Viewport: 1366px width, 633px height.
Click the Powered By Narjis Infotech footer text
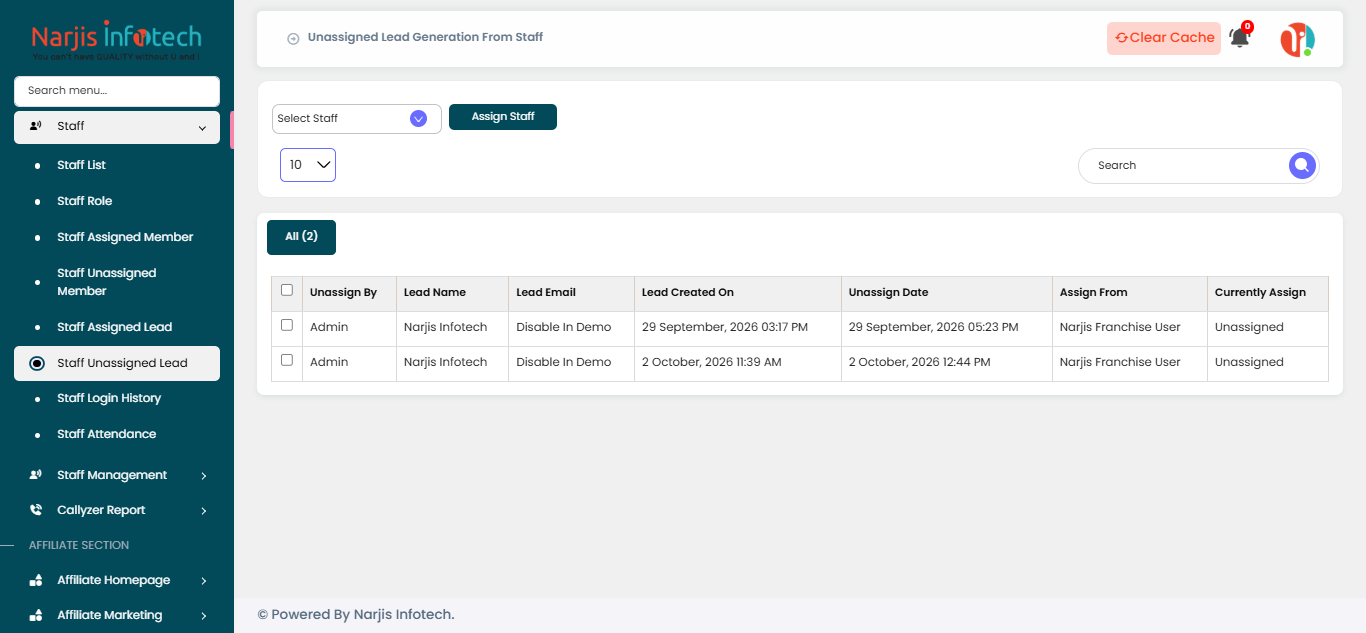point(356,614)
